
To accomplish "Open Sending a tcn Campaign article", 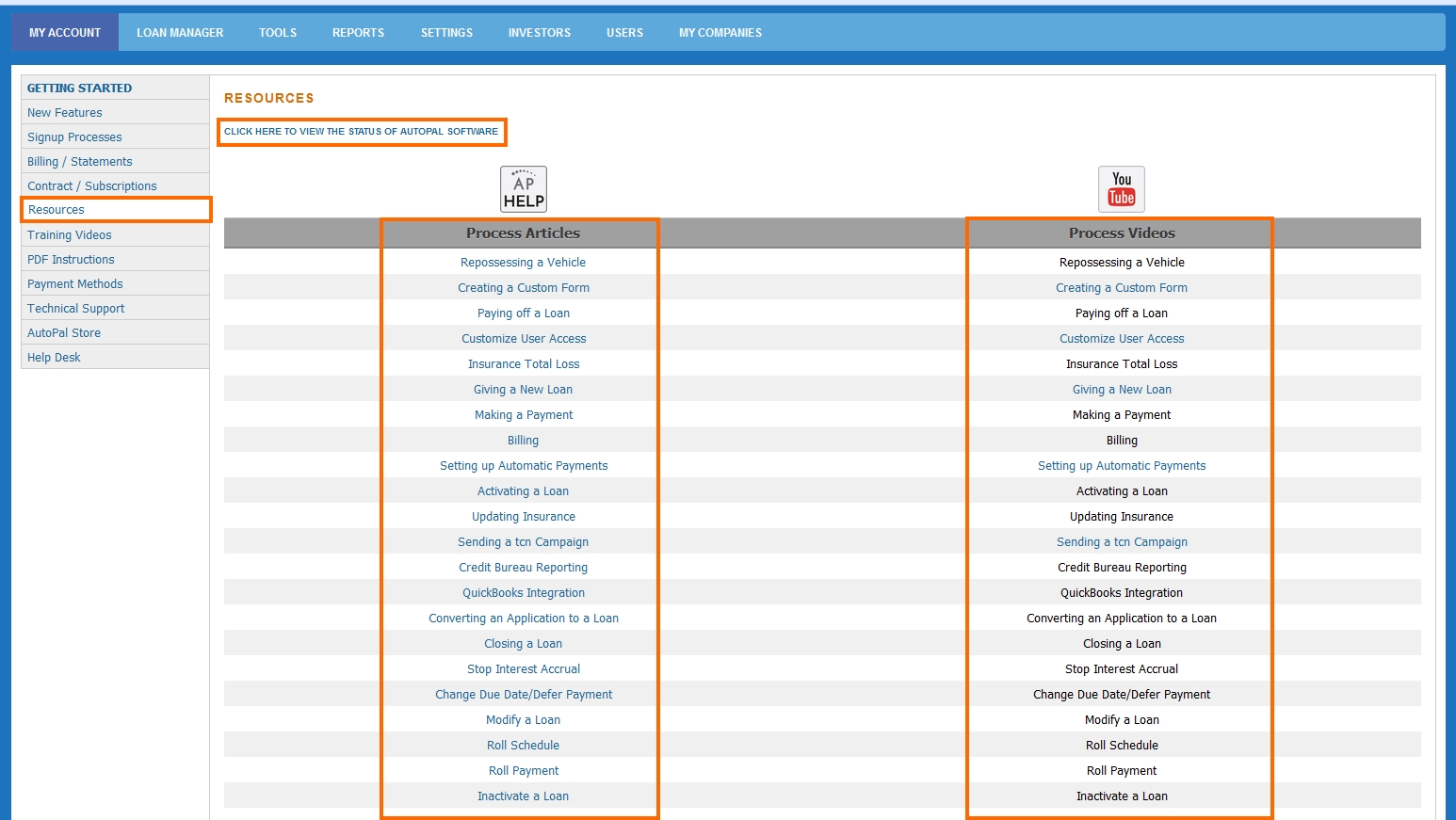I will click(x=523, y=542).
